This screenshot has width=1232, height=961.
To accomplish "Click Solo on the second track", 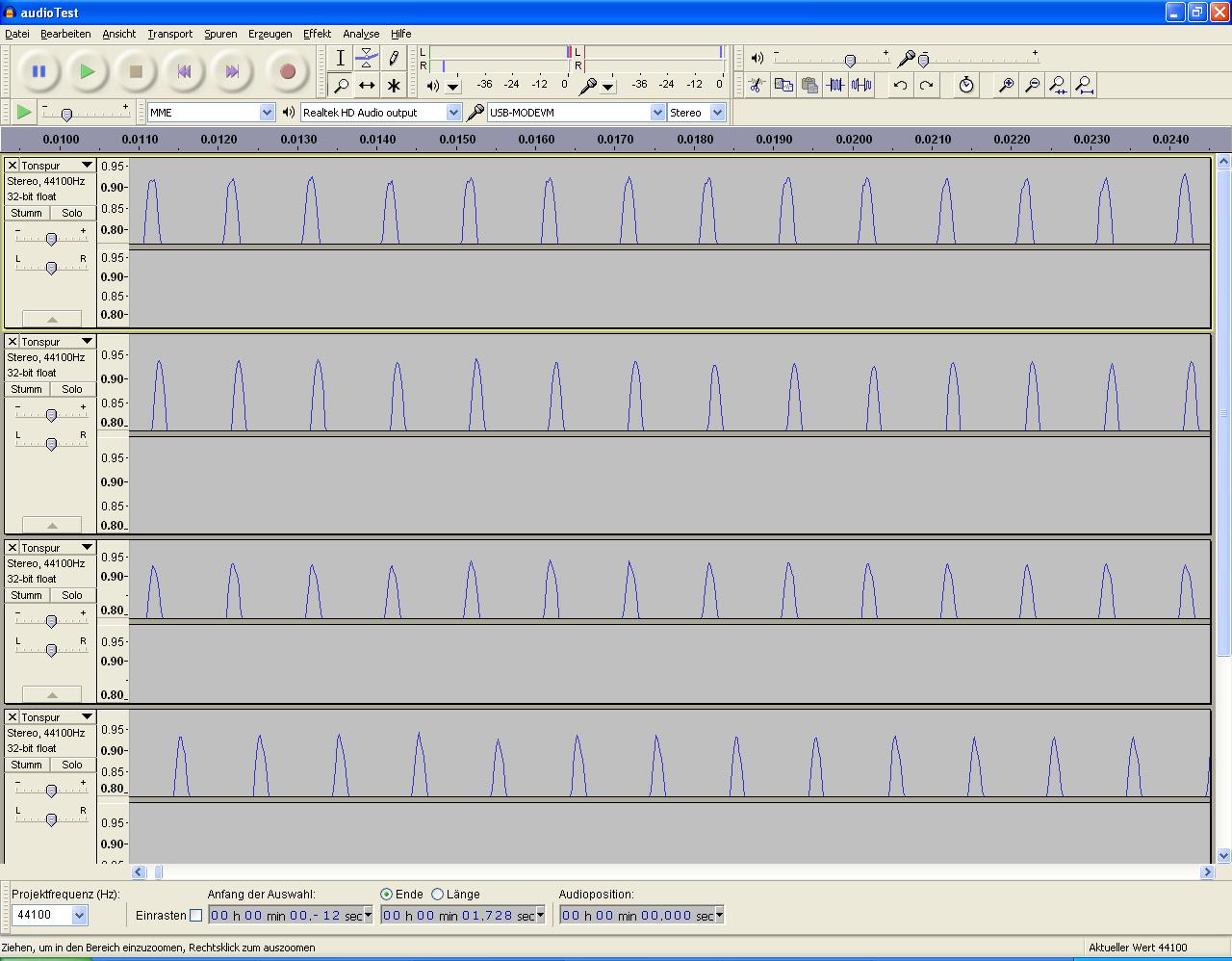I will pyautogui.click(x=72, y=389).
